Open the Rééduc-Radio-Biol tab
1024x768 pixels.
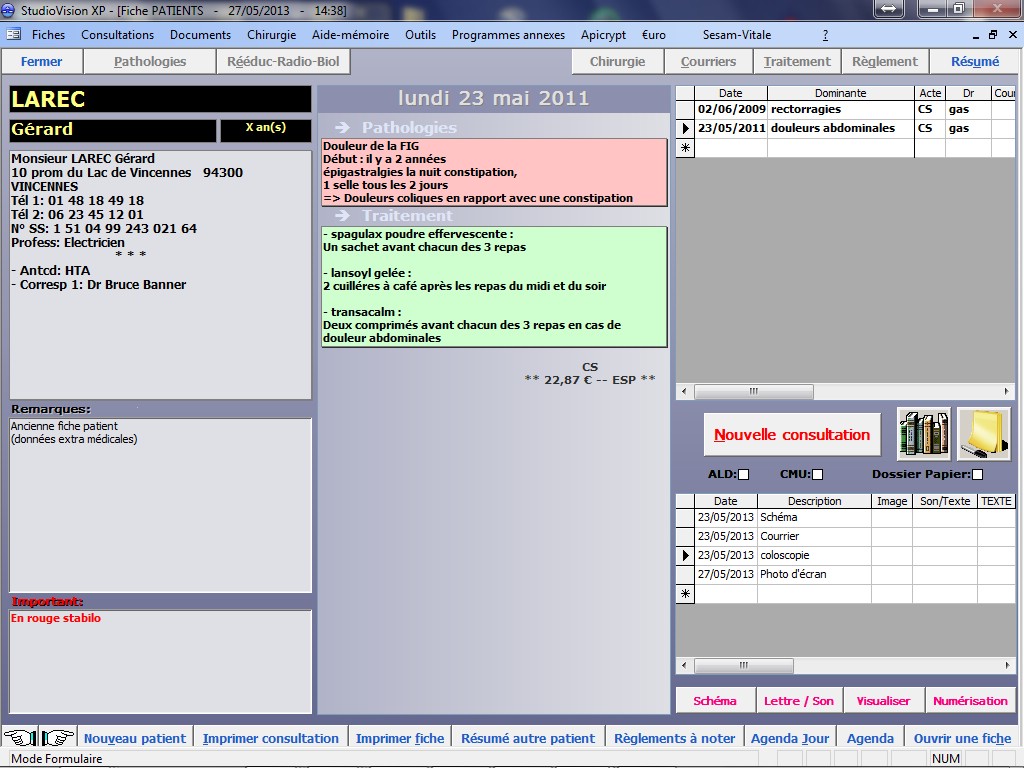click(x=283, y=62)
